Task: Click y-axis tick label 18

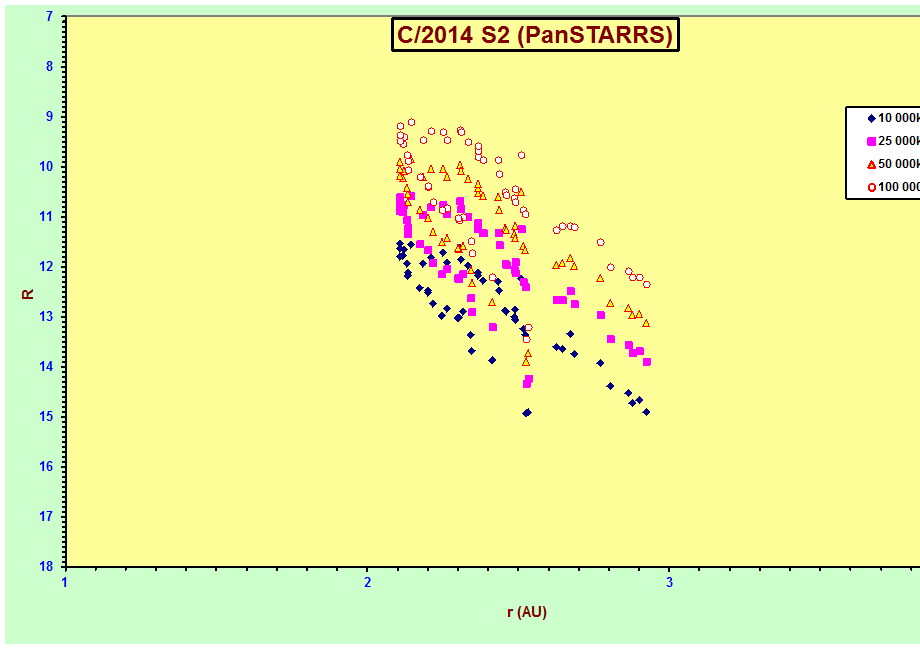Action: coord(46,567)
